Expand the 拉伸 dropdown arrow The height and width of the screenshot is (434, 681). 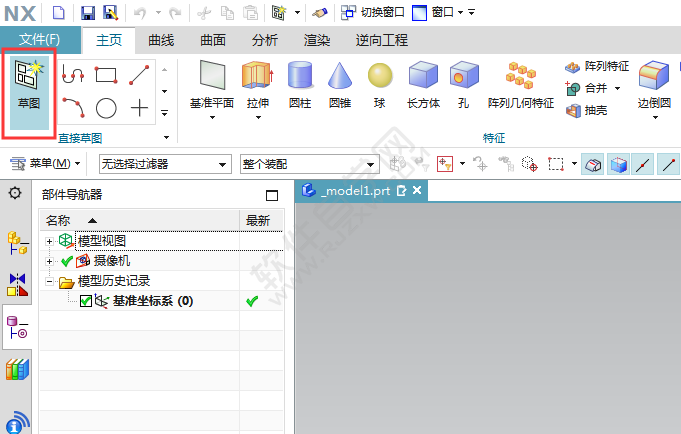click(x=258, y=117)
